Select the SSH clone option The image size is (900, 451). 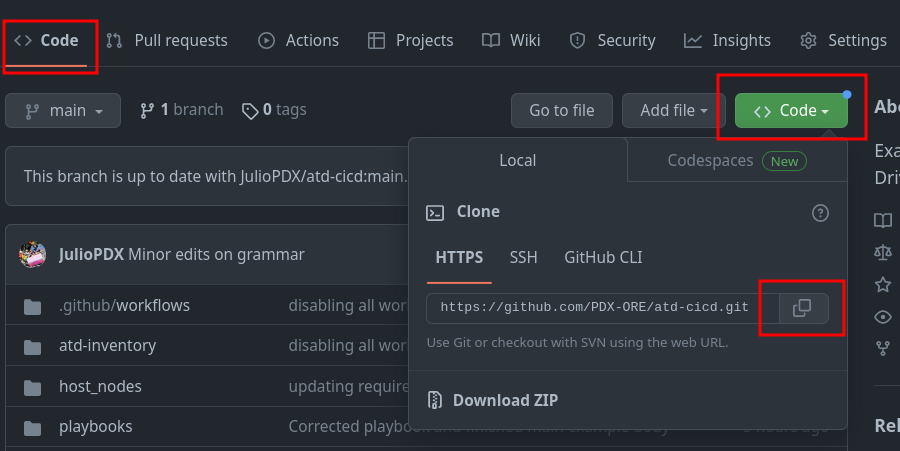(523, 258)
